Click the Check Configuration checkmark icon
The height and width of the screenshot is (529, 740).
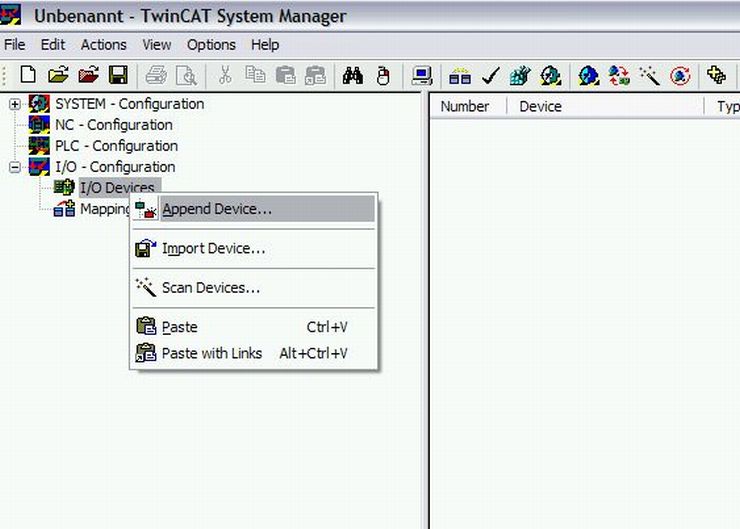coord(491,75)
